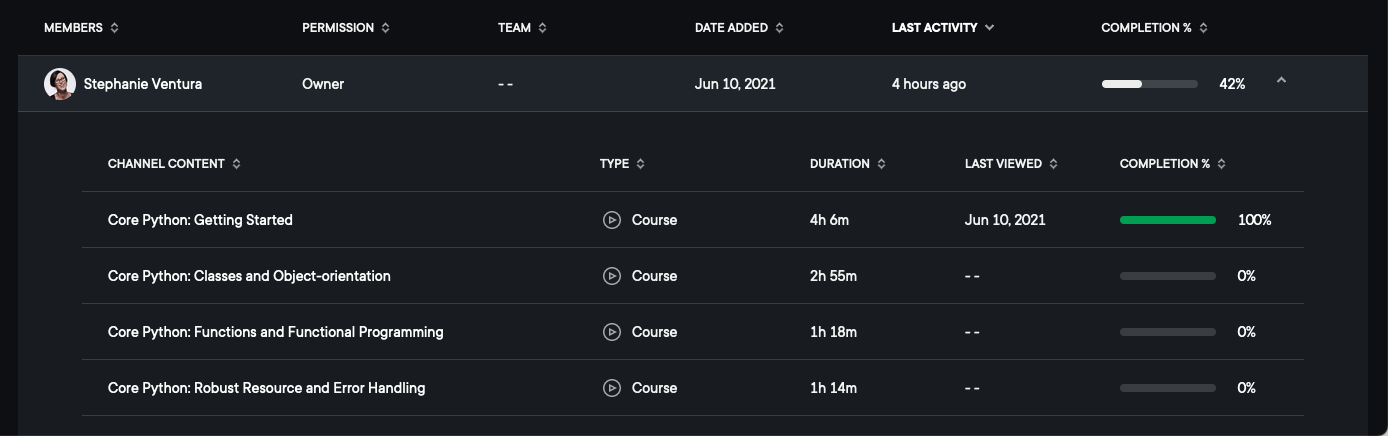Click the Last Viewed column header
The width and height of the screenshot is (1388, 436).
[x=1003, y=164]
